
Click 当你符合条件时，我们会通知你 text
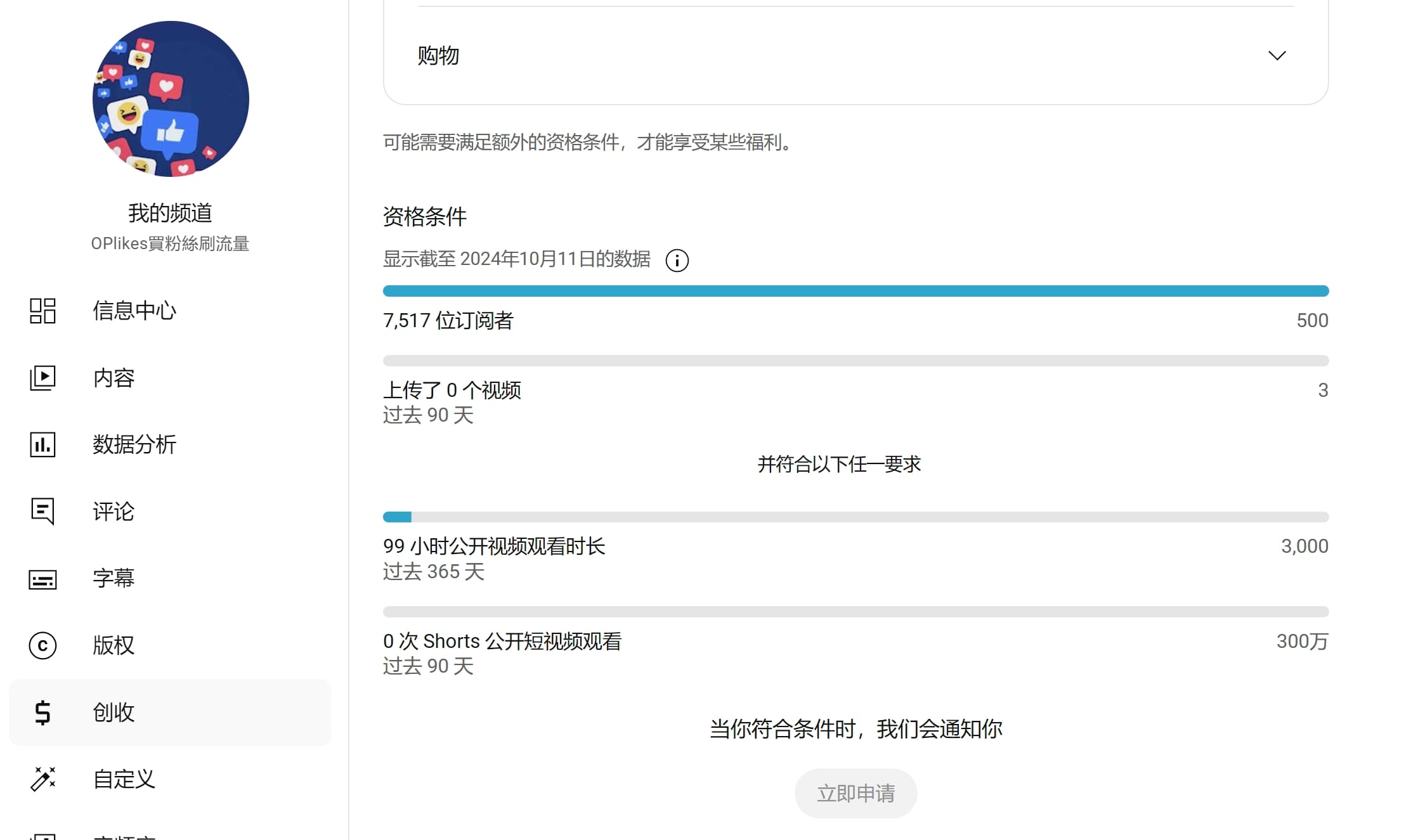[855, 729]
